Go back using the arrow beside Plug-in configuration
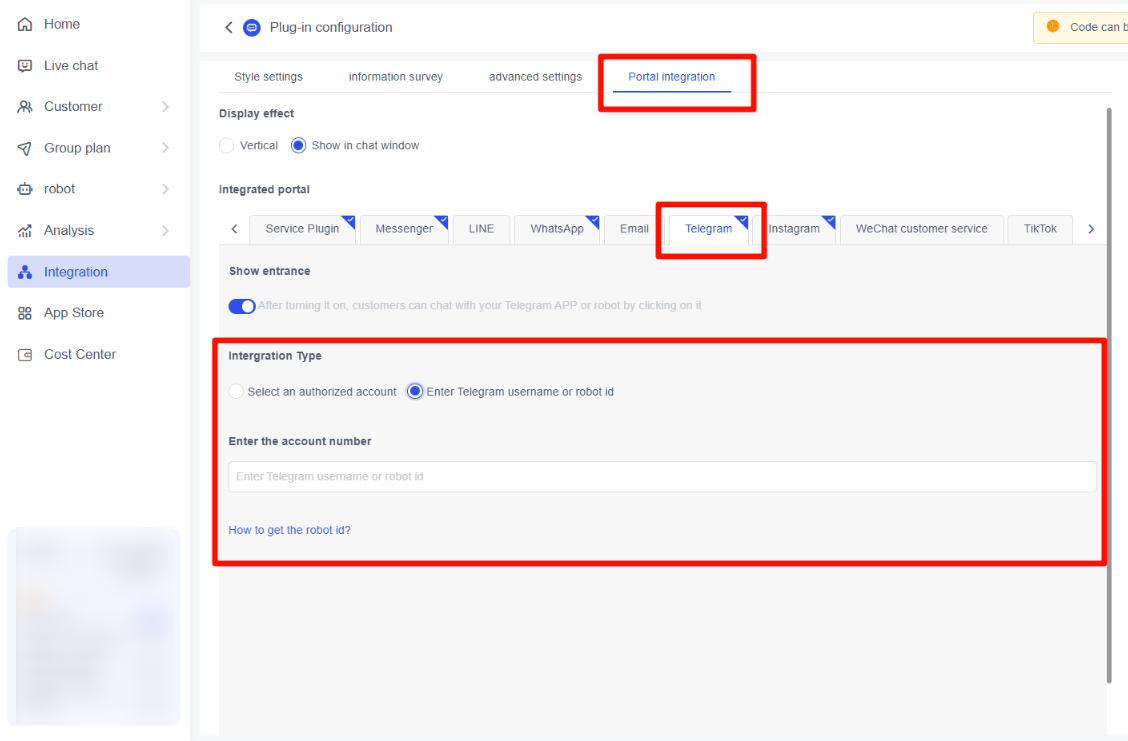The height and width of the screenshot is (741, 1128). click(x=229, y=27)
